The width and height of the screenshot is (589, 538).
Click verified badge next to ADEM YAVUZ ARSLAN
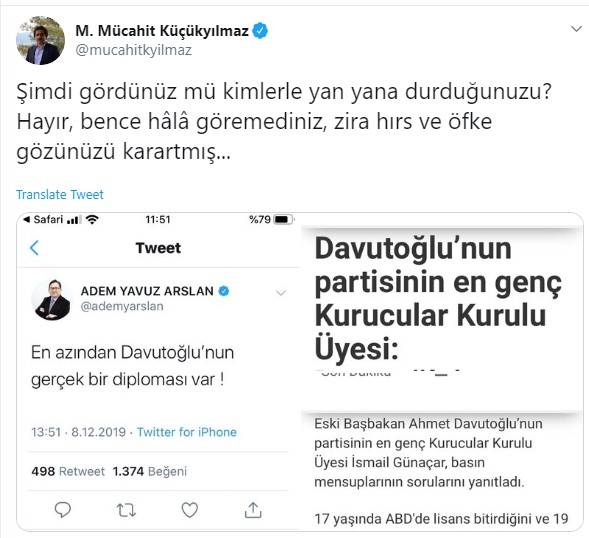pyautogui.click(x=224, y=291)
